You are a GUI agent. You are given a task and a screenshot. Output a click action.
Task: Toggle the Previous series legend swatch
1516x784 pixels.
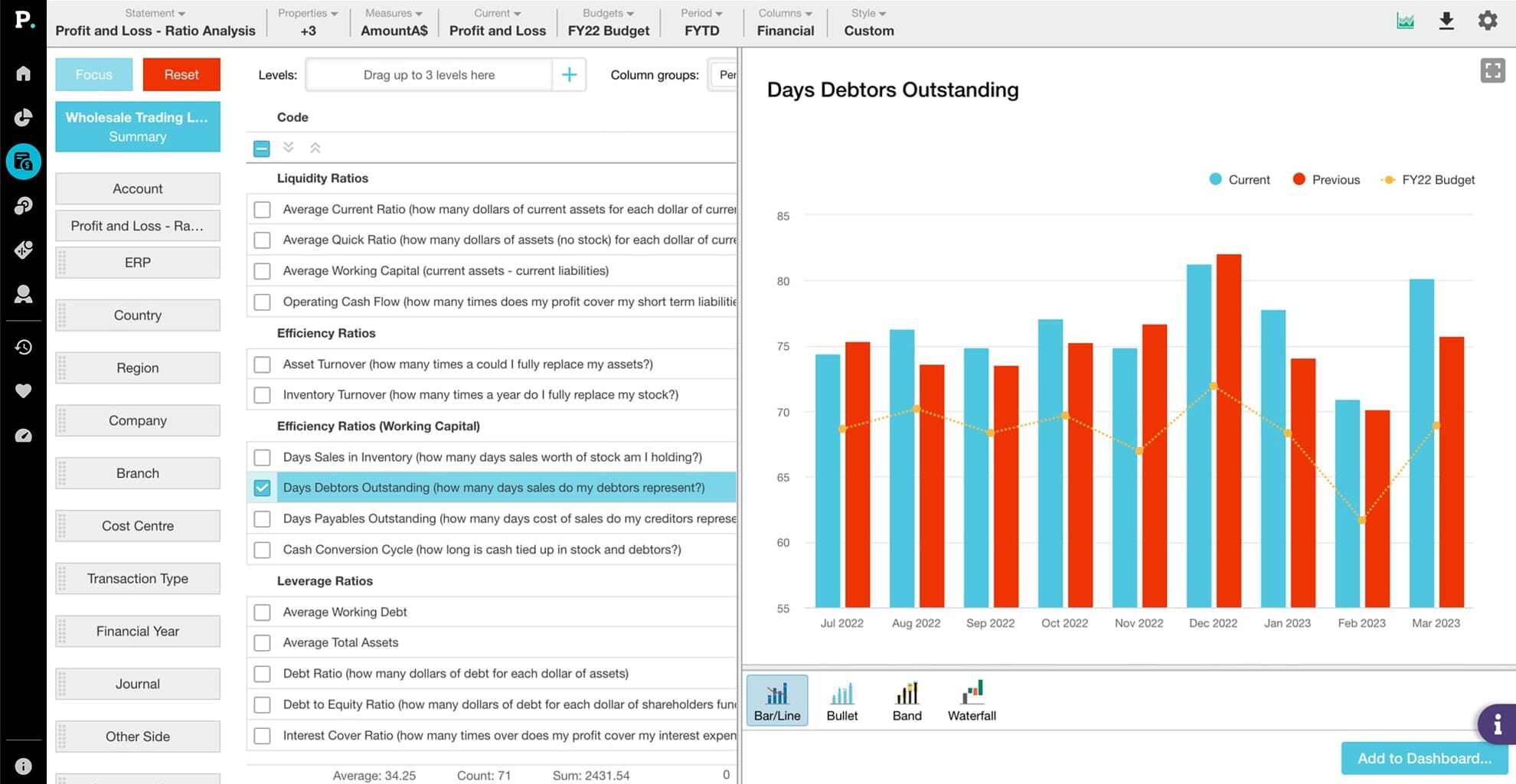pyautogui.click(x=1299, y=180)
